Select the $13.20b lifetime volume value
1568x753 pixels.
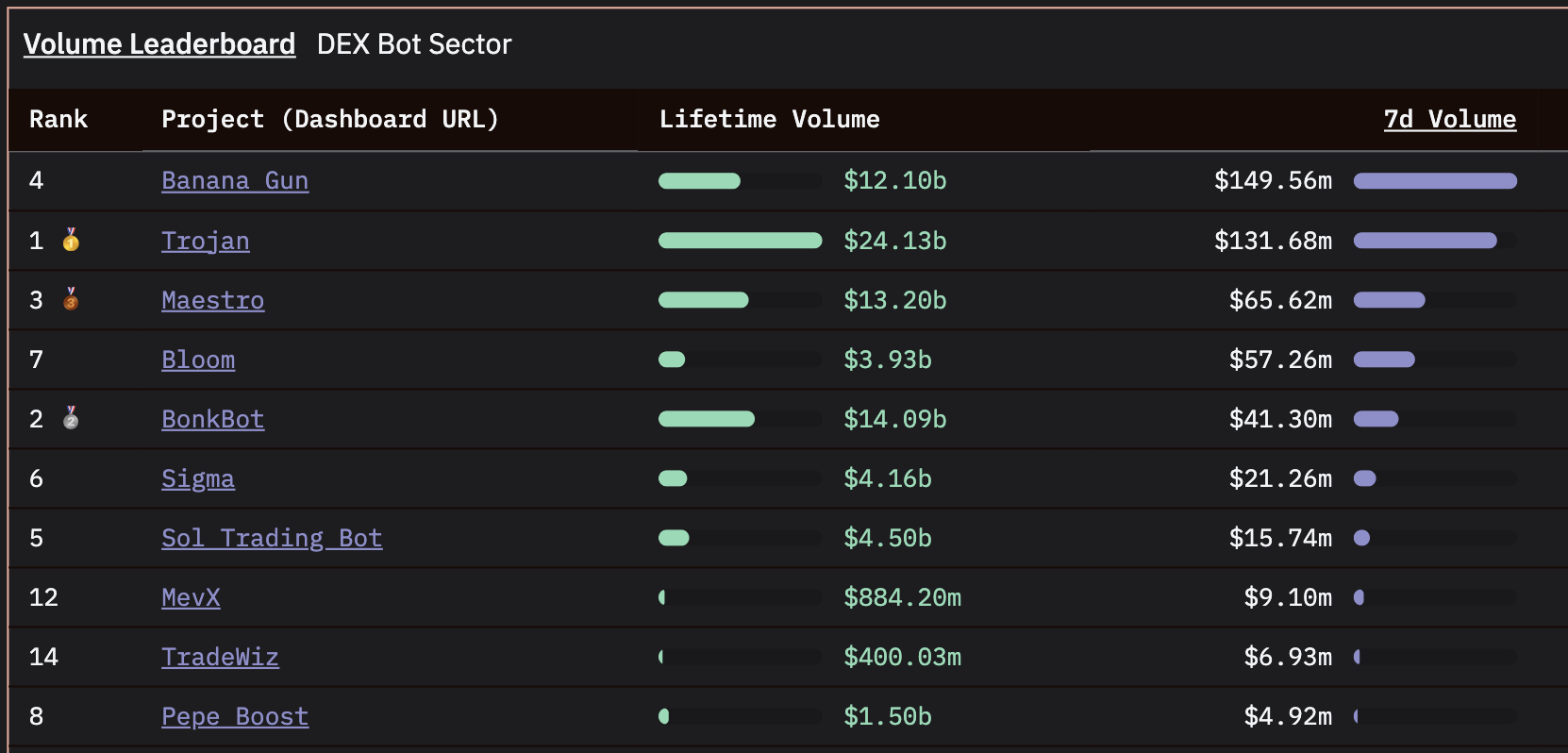pyautogui.click(x=895, y=300)
